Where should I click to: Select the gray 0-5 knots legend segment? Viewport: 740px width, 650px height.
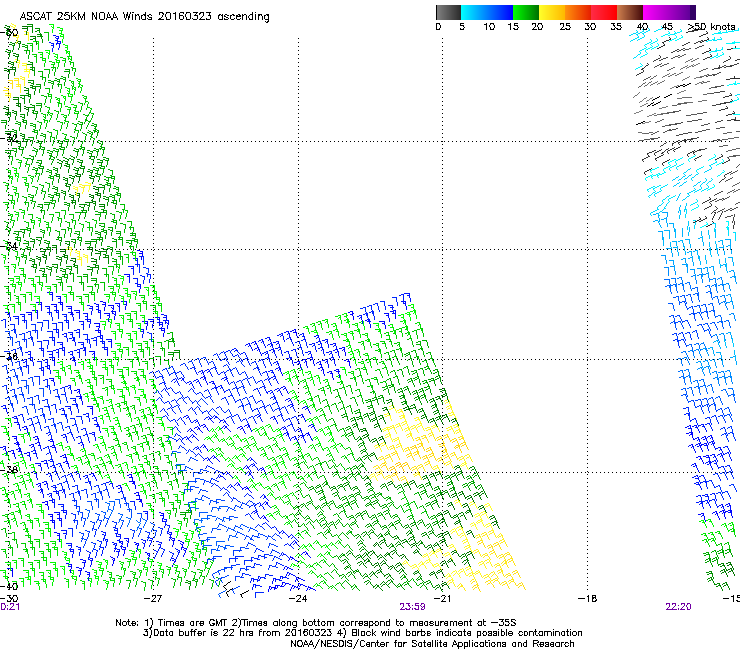click(x=448, y=12)
